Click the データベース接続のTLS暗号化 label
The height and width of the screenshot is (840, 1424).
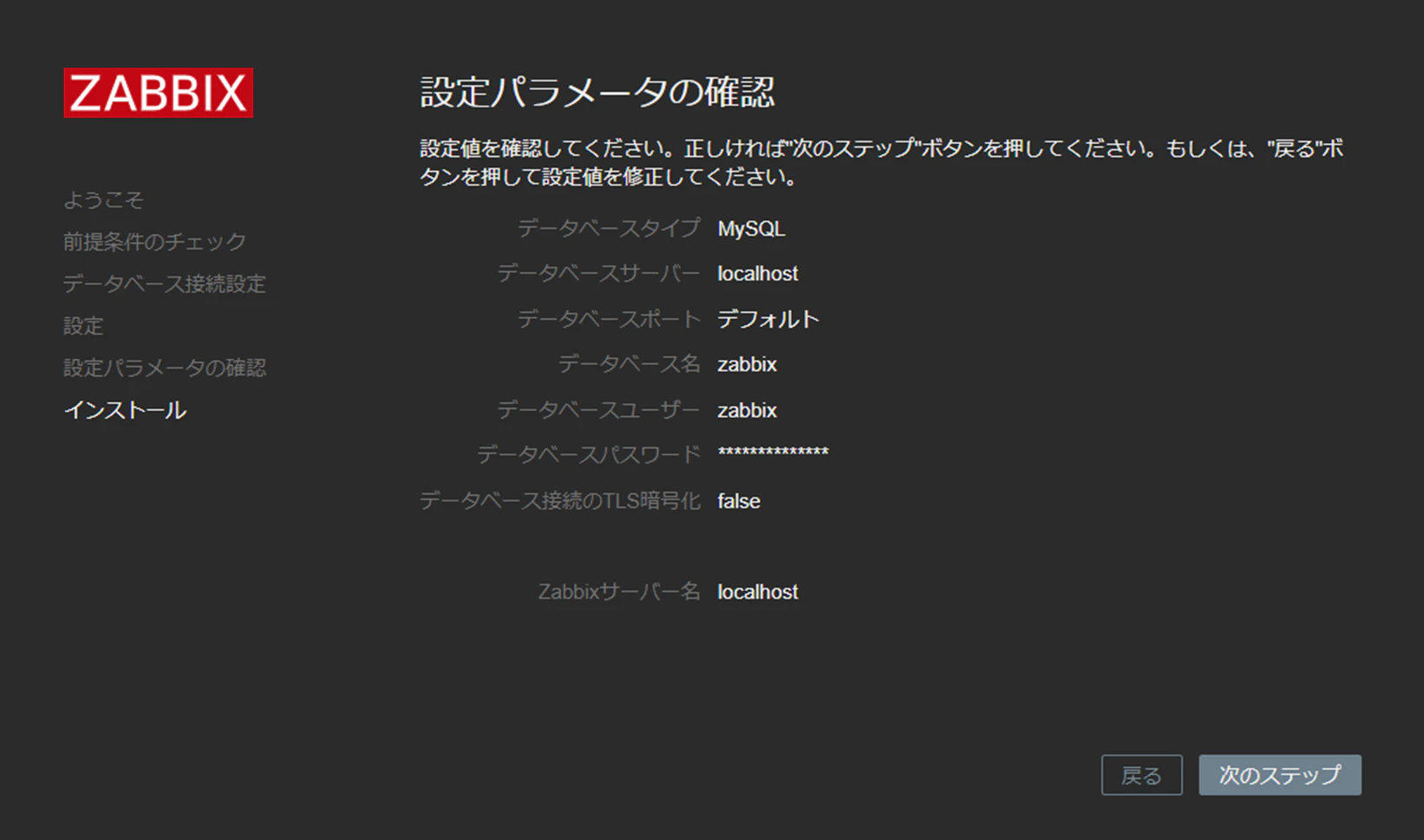(560, 500)
